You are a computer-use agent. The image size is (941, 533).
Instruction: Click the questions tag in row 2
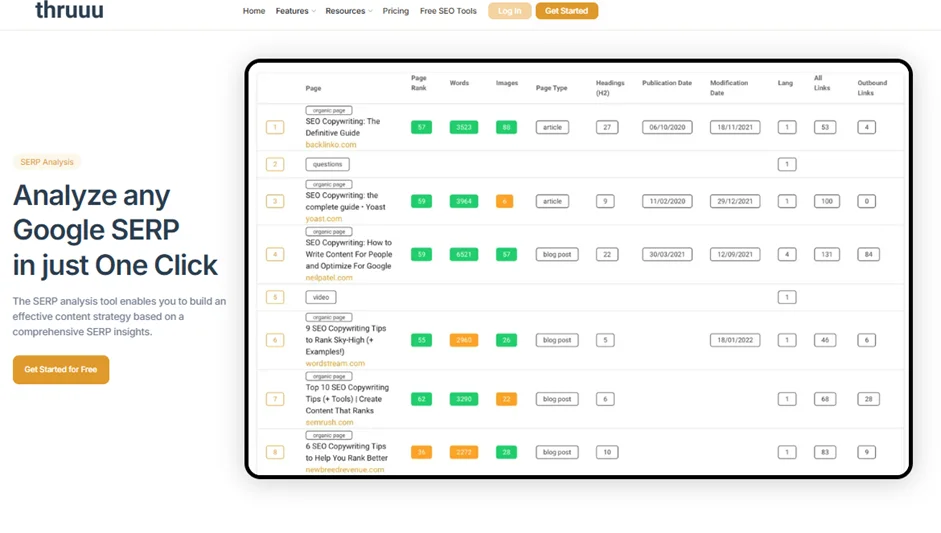[x=327, y=164]
